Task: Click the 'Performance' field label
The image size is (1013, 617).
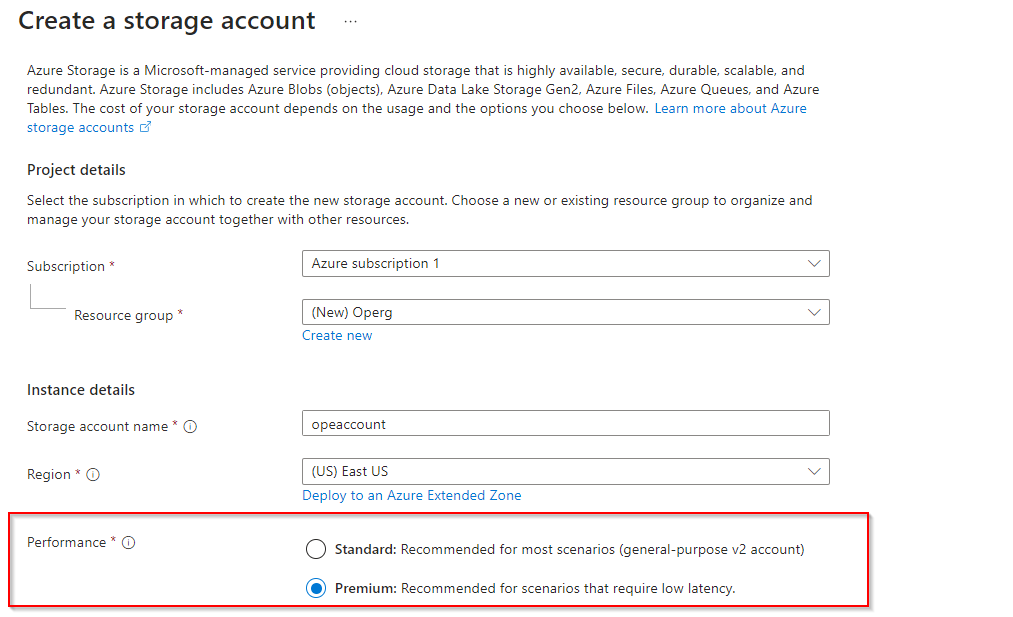Action: (x=66, y=542)
